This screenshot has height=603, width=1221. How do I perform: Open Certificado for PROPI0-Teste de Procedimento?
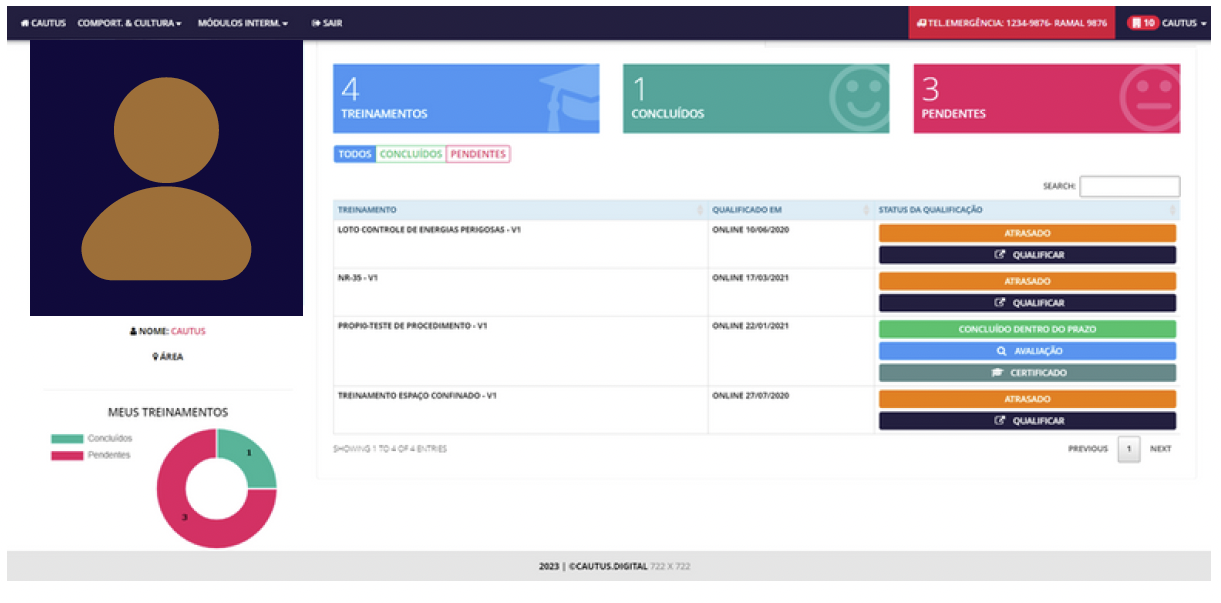pos(1027,373)
